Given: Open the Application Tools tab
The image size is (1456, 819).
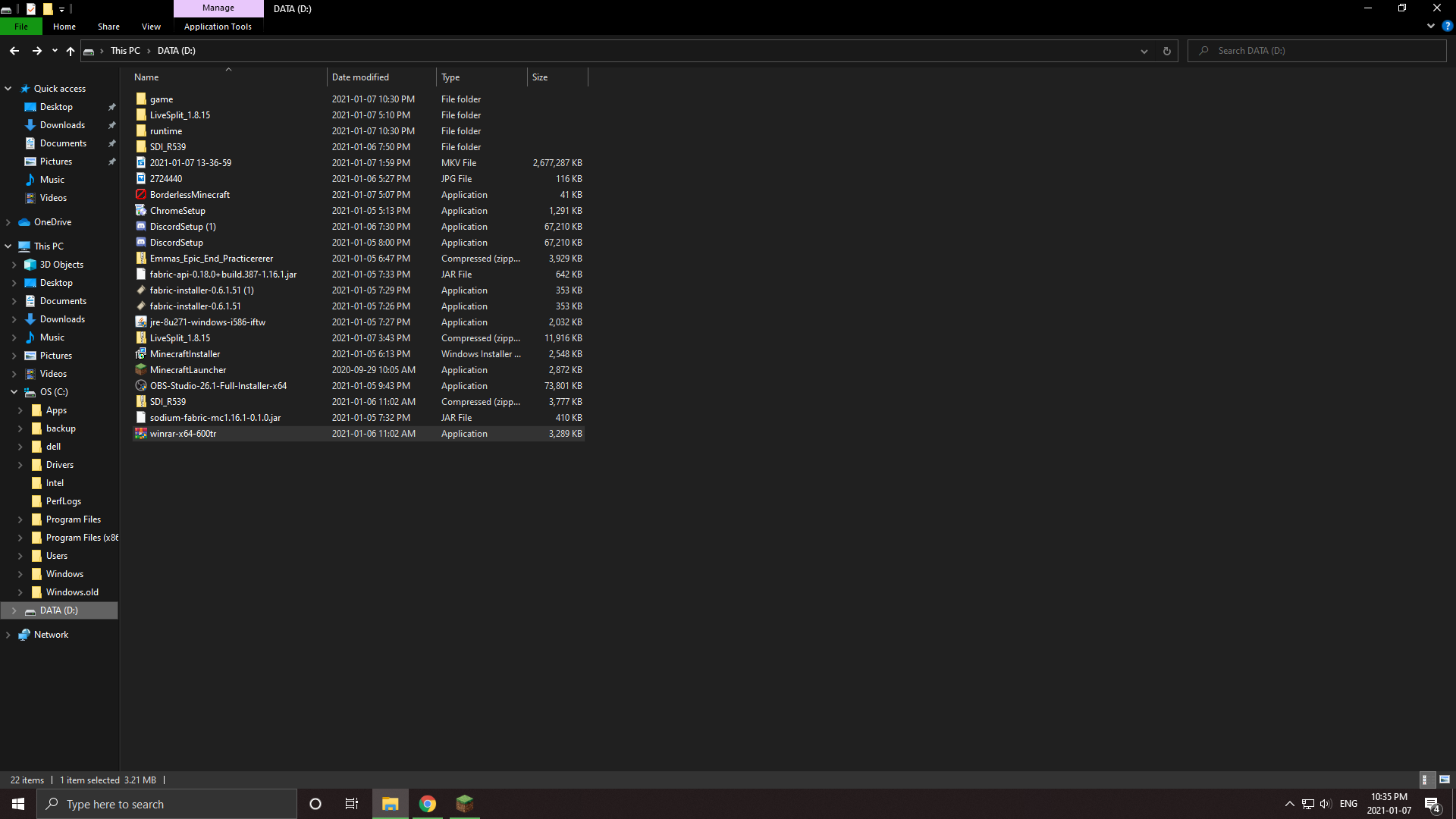Looking at the screenshot, I should tap(218, 26).
